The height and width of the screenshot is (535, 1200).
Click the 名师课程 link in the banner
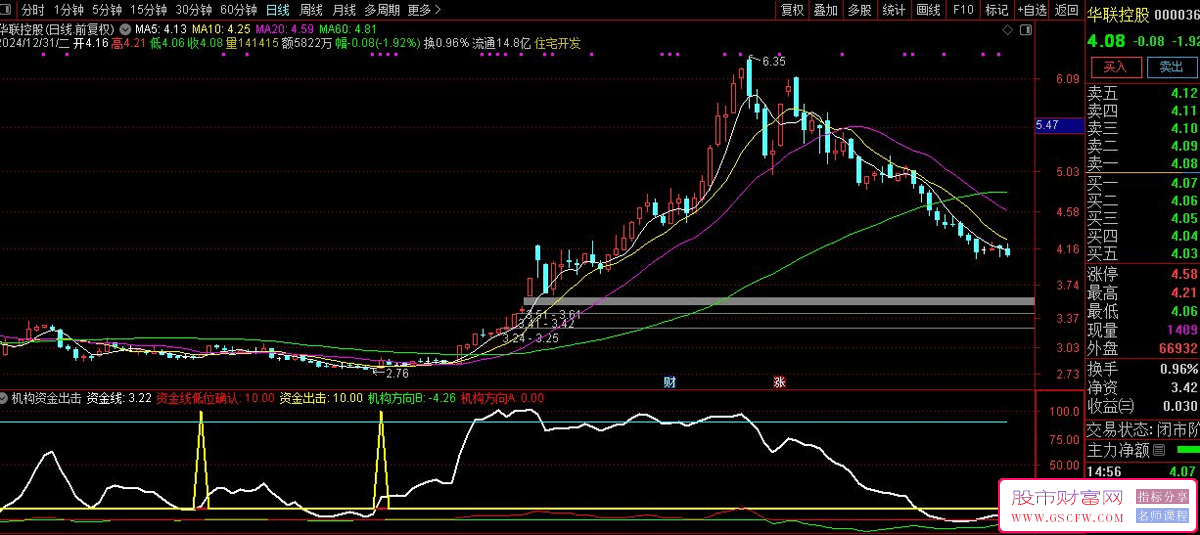[x=1162, y=516]
